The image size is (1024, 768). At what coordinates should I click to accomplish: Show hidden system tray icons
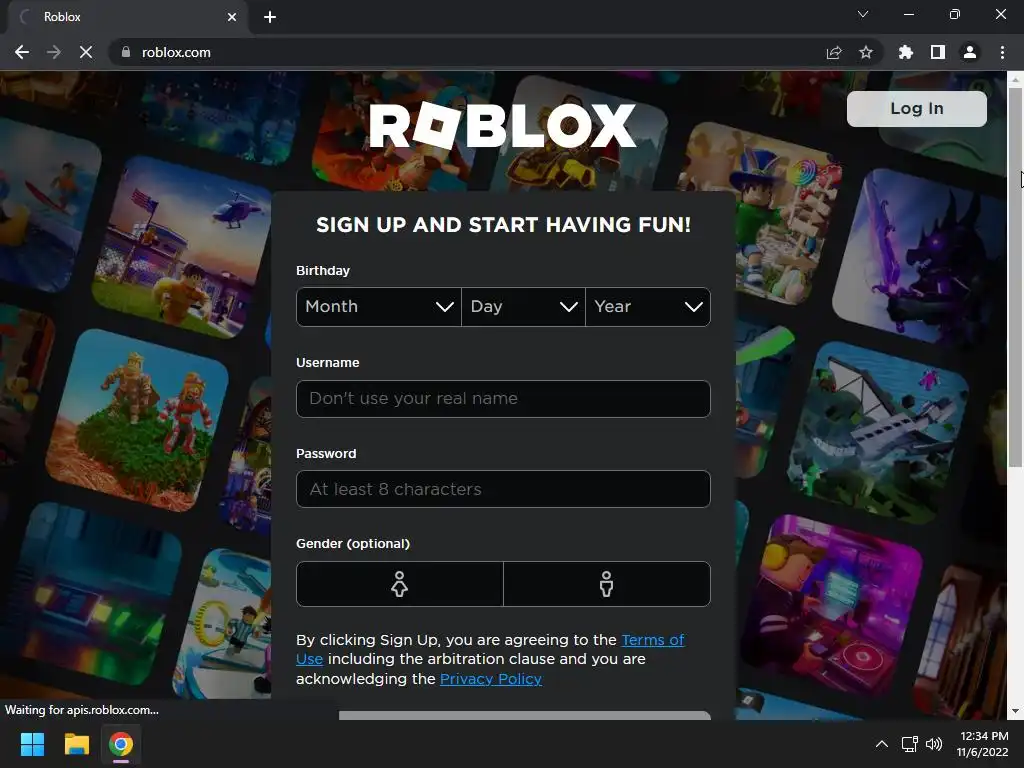[882, 744]
